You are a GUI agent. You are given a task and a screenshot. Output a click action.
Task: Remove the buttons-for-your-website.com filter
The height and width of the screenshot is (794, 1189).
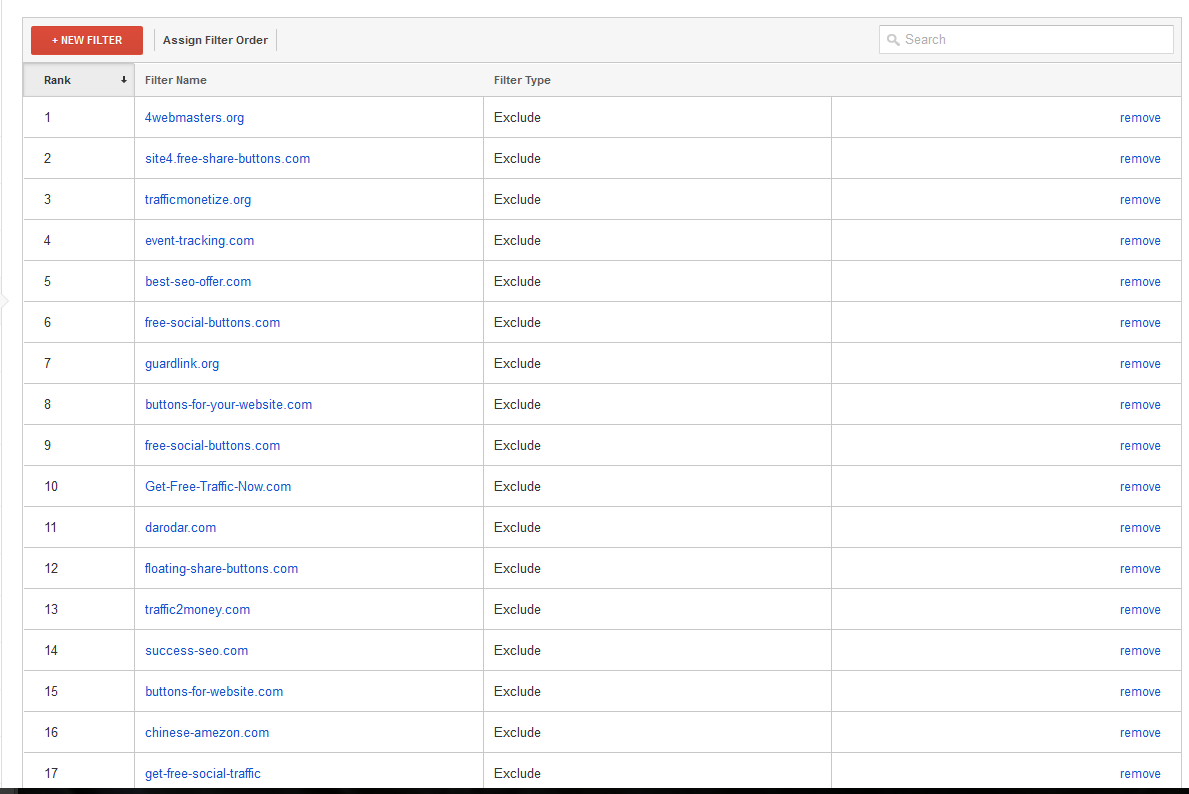click(x=1140, y=404)
